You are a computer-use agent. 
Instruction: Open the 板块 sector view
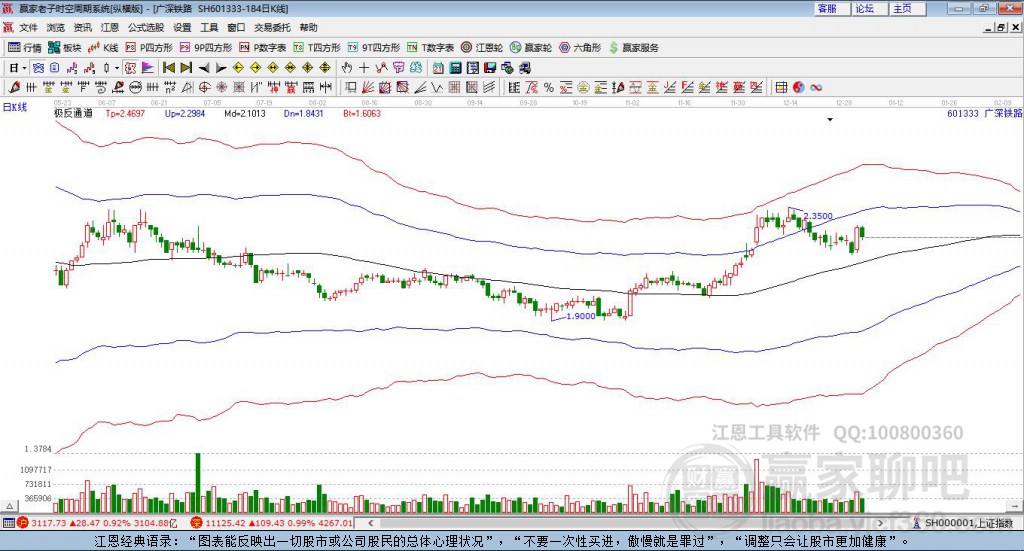[x=65, y=48]
